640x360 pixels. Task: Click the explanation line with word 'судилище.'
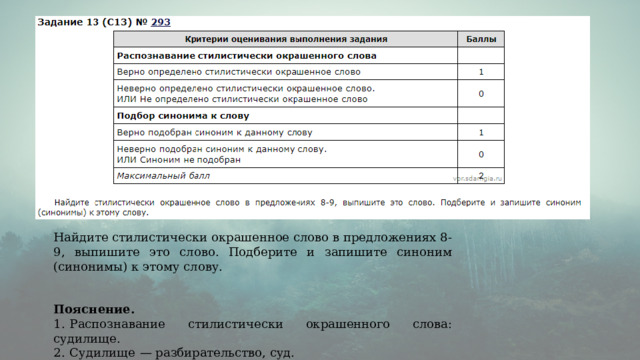(x=253, y=331)
